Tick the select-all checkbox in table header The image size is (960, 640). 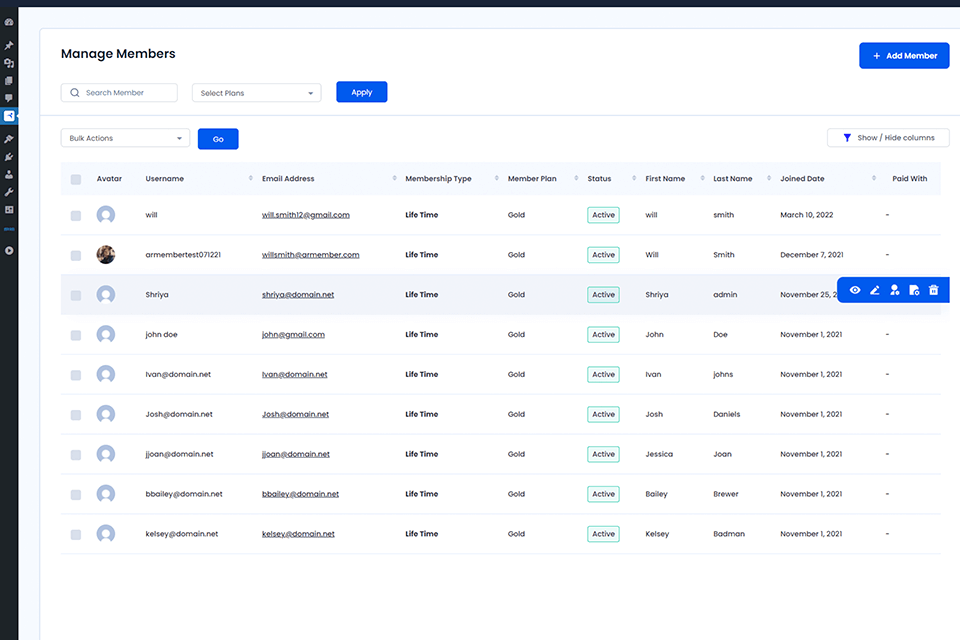coord(76,179)
